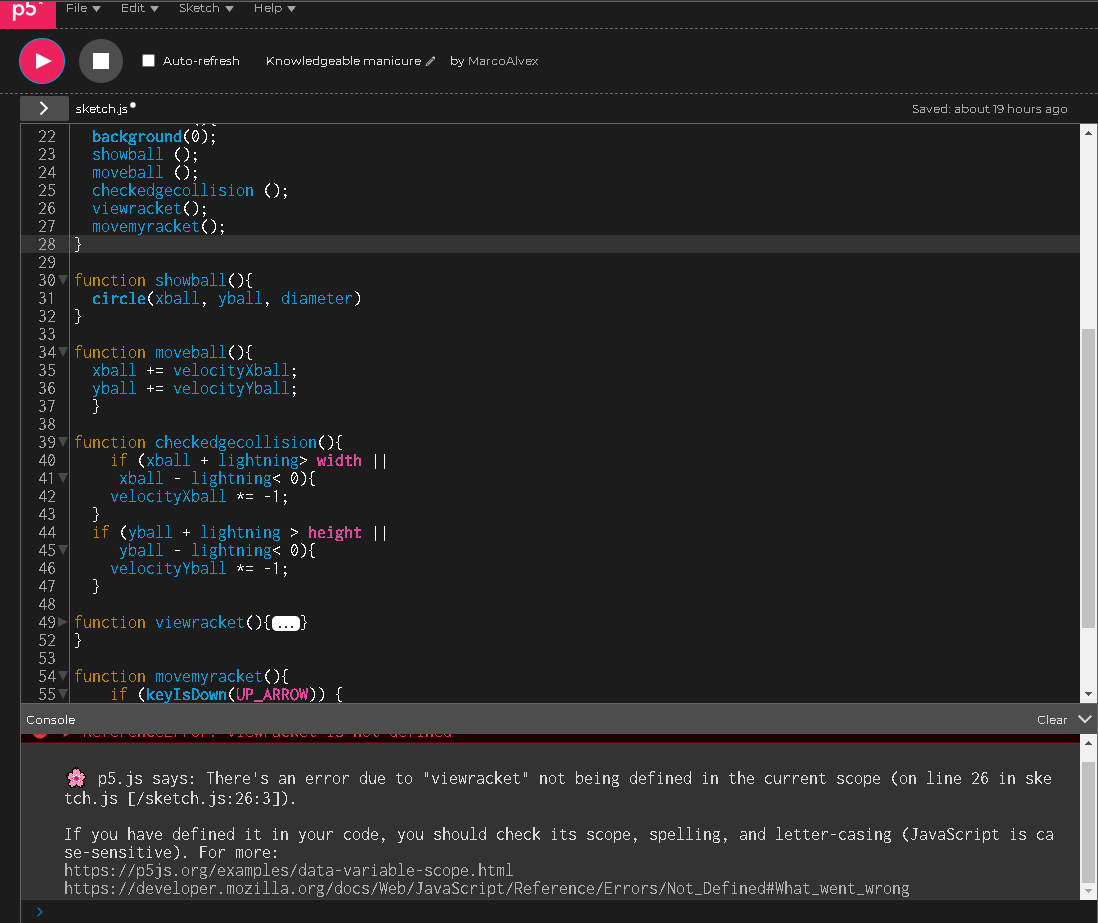Click the UP_ARROW constant on line 55
The height and width of the screenshot is (923, 1098).
272,695
